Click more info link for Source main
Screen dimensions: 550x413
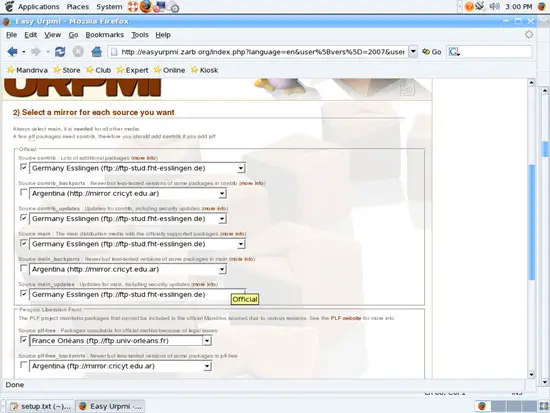tap(233, 234)
